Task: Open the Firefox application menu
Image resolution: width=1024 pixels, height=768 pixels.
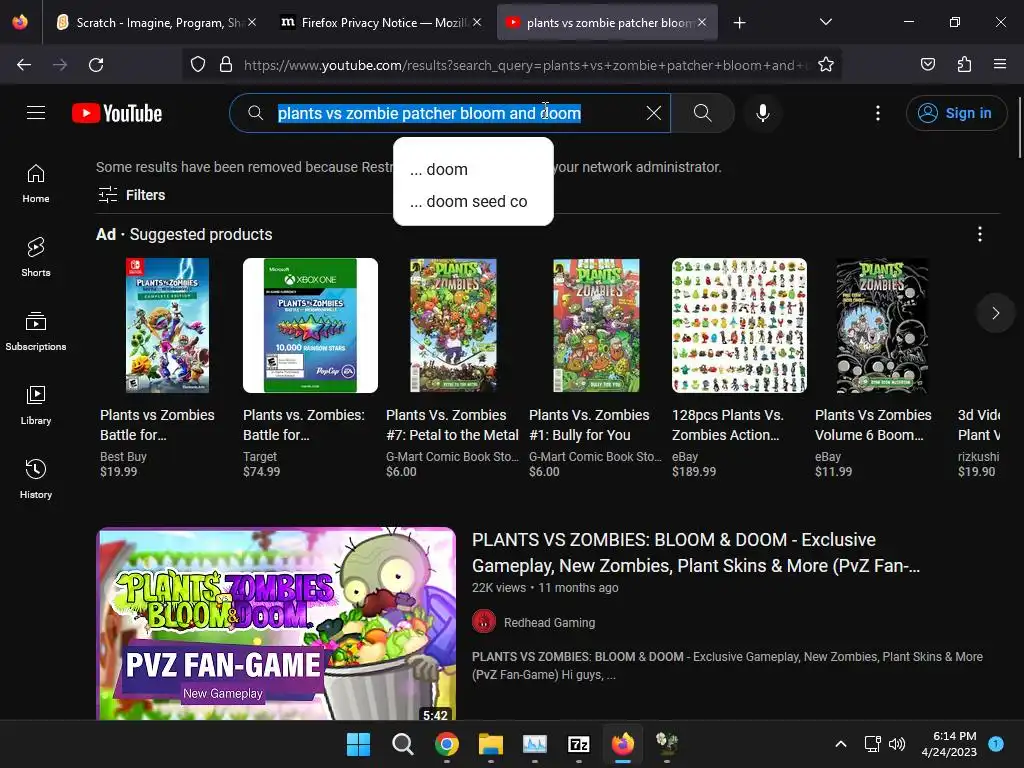Action: coord(1000,64)
